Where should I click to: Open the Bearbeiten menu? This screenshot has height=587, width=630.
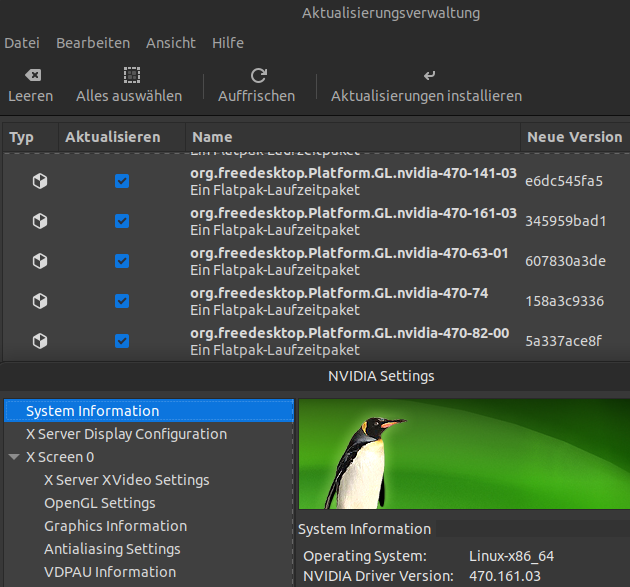pos(93,43)
